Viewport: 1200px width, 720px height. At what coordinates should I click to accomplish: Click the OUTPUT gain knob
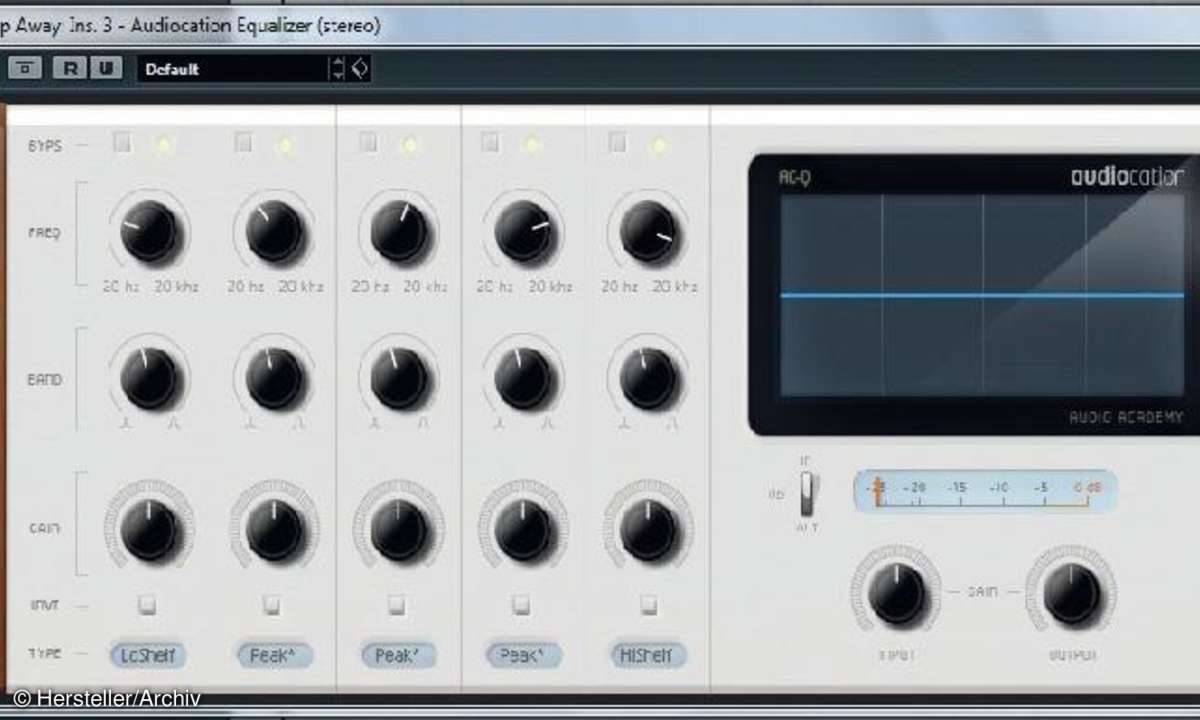[x=1071, y=593]
